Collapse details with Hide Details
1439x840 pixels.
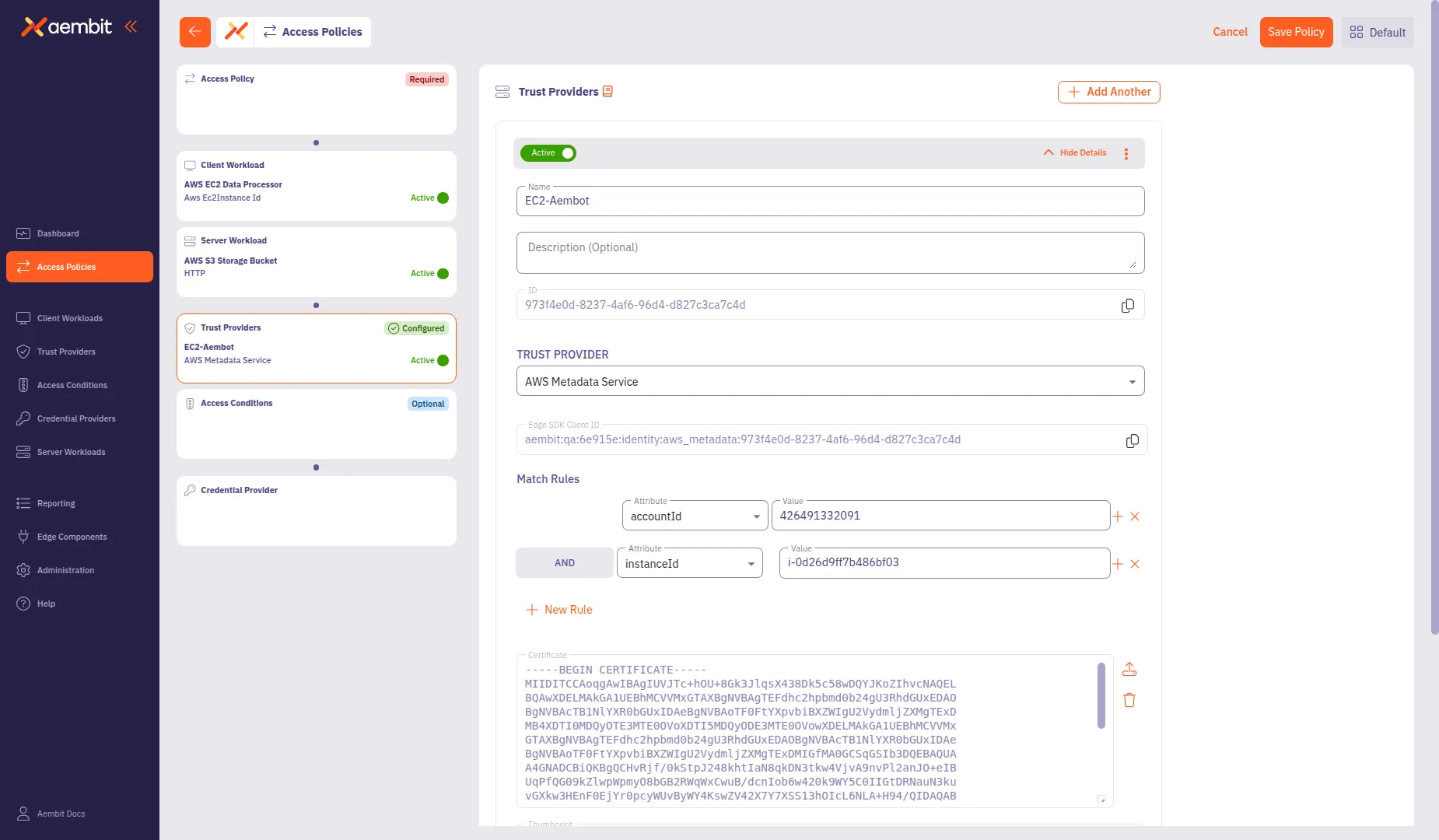pos(1075,152)
